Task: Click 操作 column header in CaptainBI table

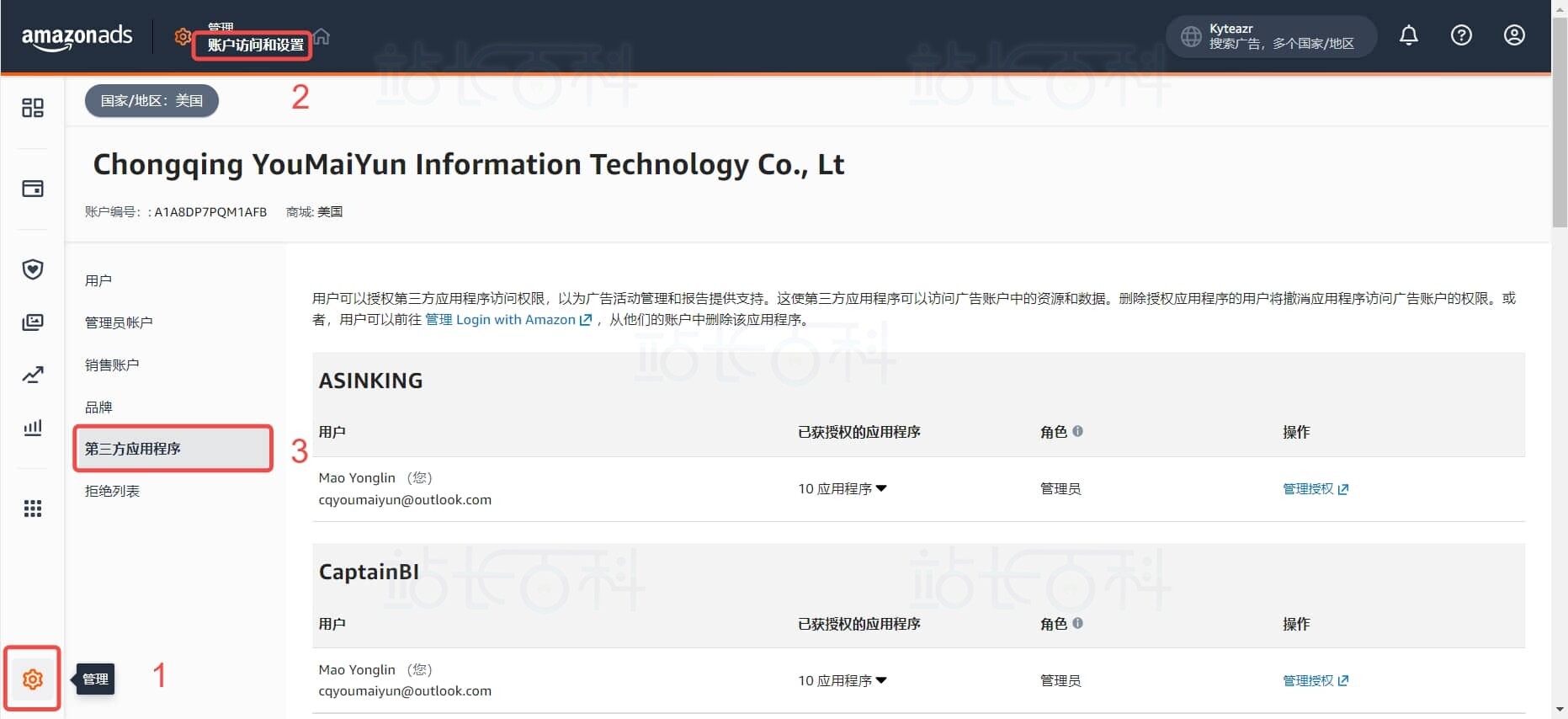Action: coord(1296,624)
